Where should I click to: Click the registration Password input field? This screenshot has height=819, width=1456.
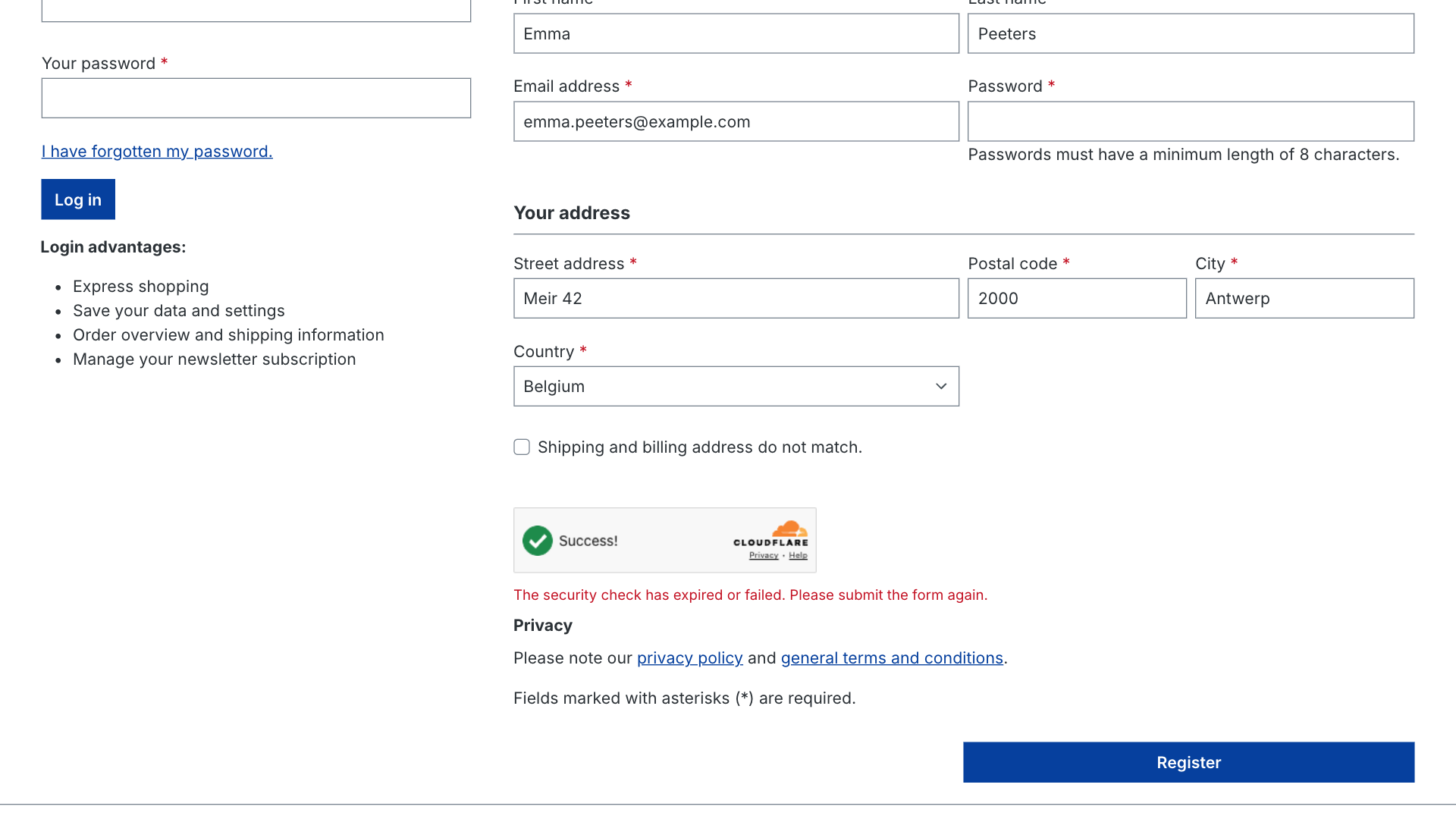tap(1191, 121)
